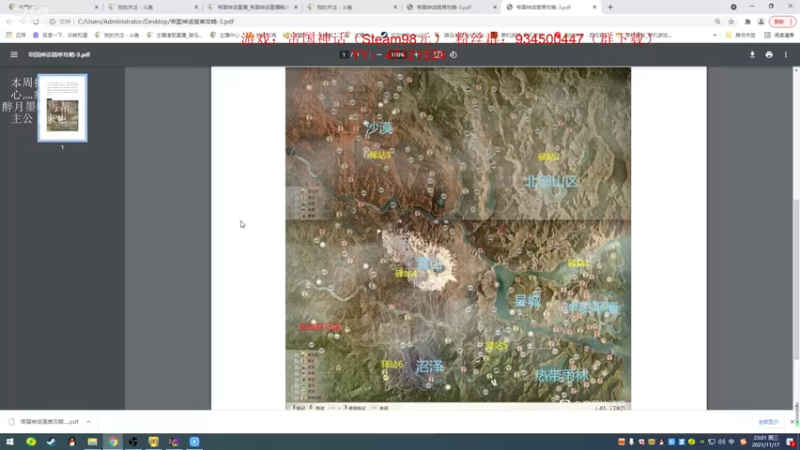Open the blue circle taskbar app icon

(x=194, y=442)
